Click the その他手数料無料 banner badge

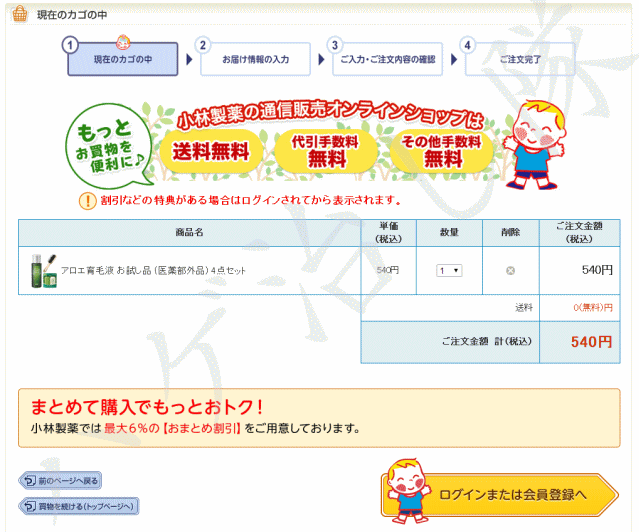coord(442,151)
